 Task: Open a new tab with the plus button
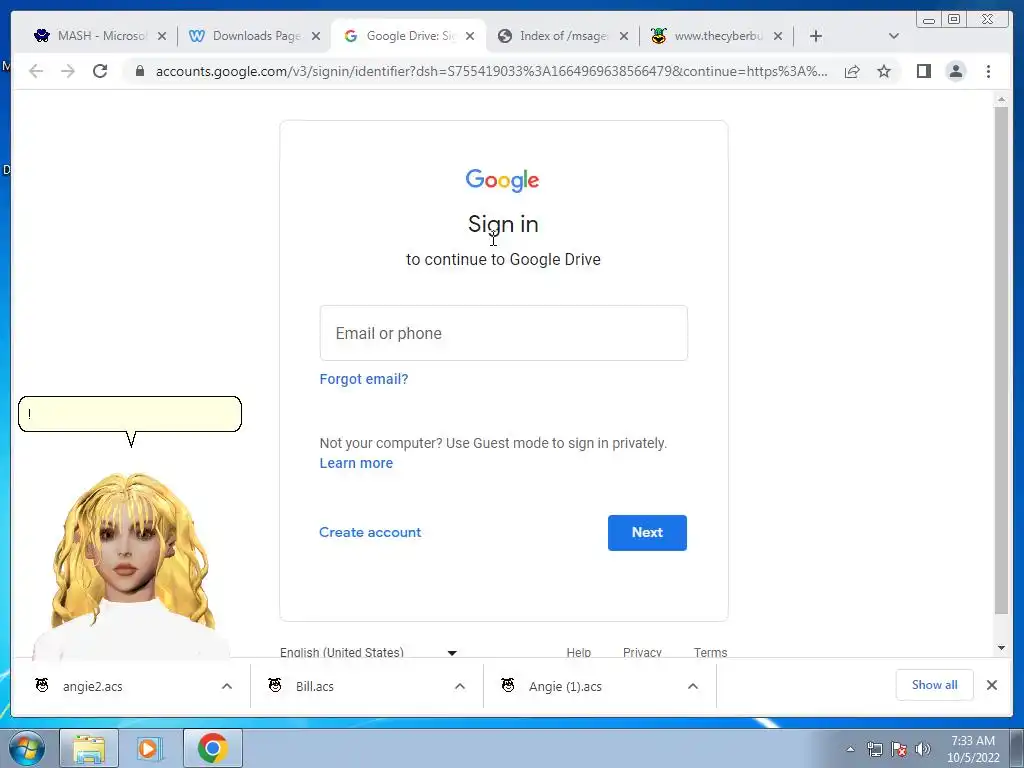(816, 36)
